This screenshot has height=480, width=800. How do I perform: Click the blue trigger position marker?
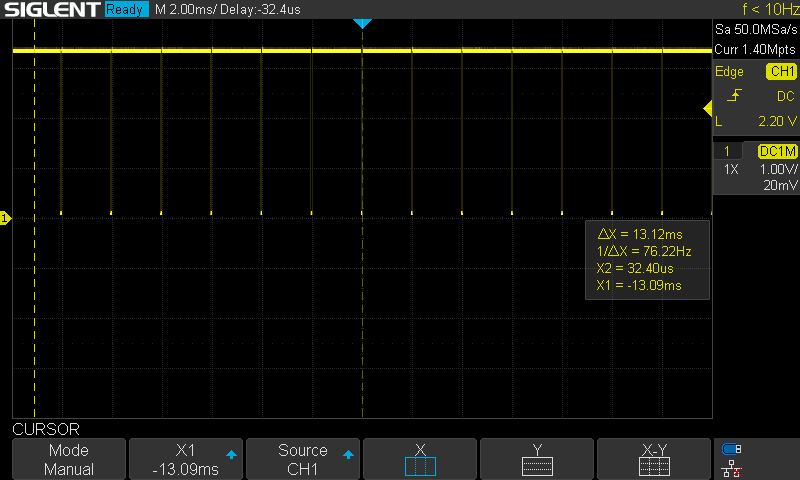362,23
